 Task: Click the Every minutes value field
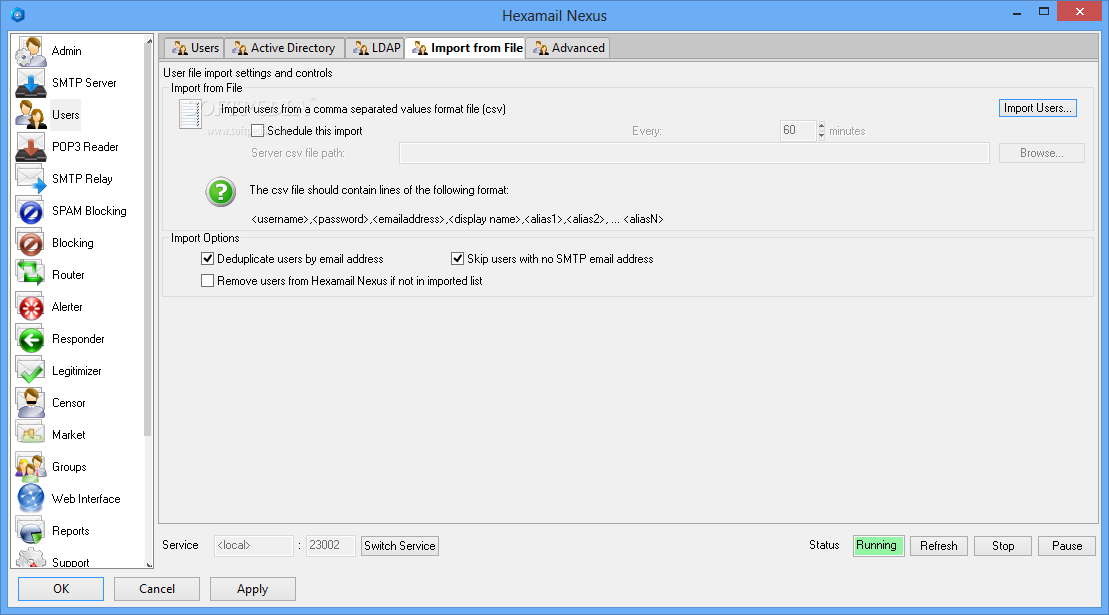[798, 131]
